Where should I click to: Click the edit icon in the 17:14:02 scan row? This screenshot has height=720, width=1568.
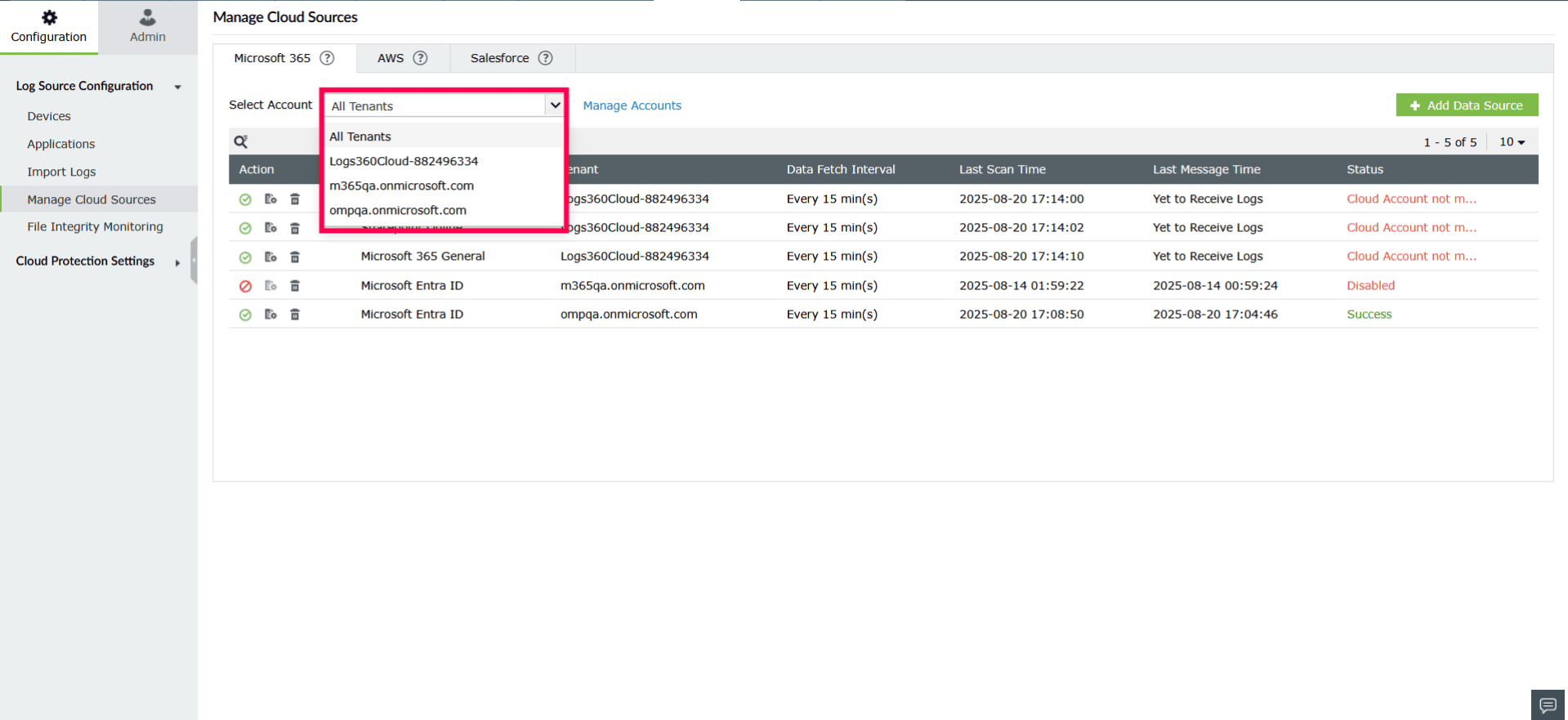point(270,228)
